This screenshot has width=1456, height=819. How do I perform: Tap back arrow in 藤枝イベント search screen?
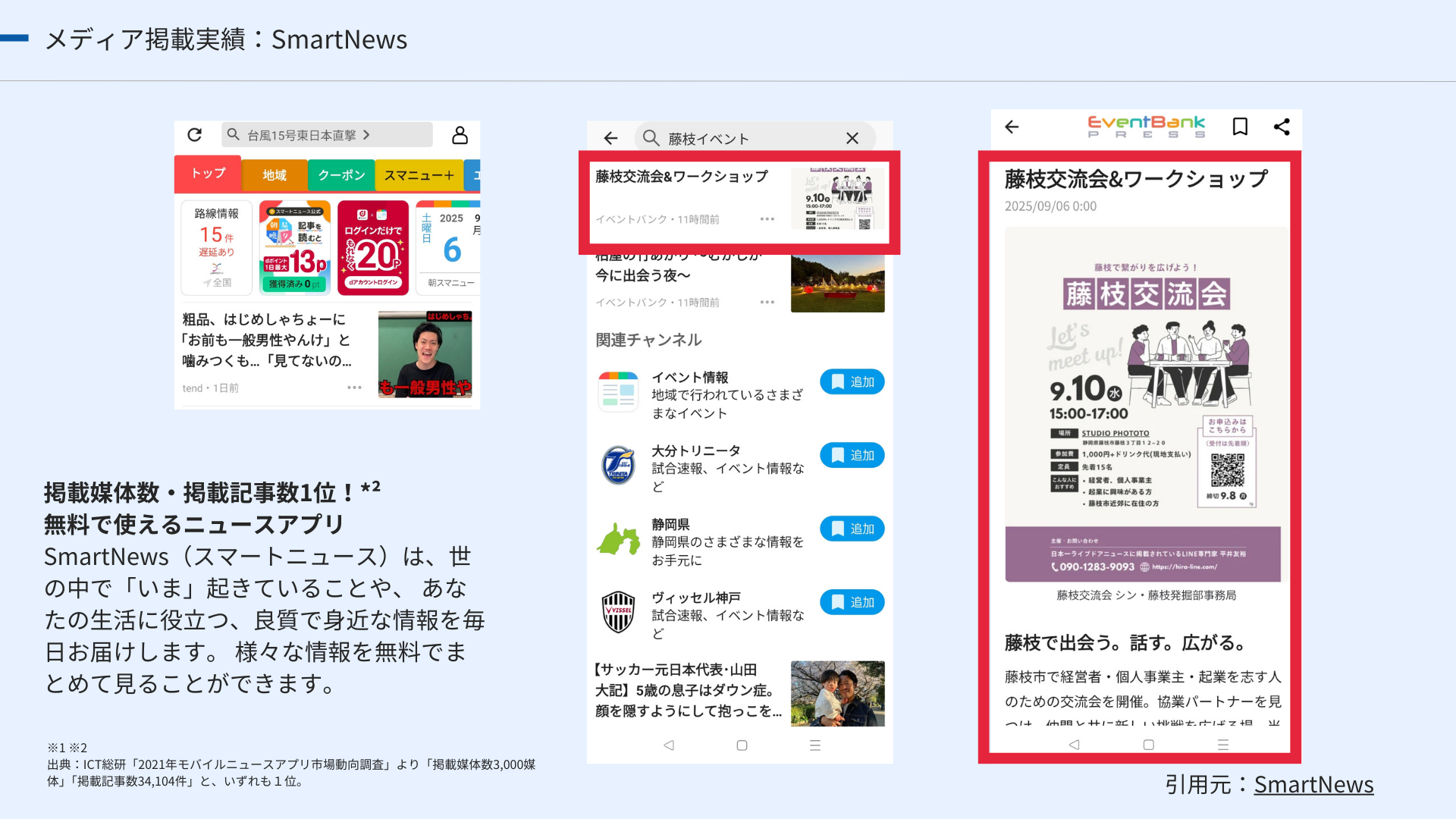pyautogui.click(x=610, y=138)
